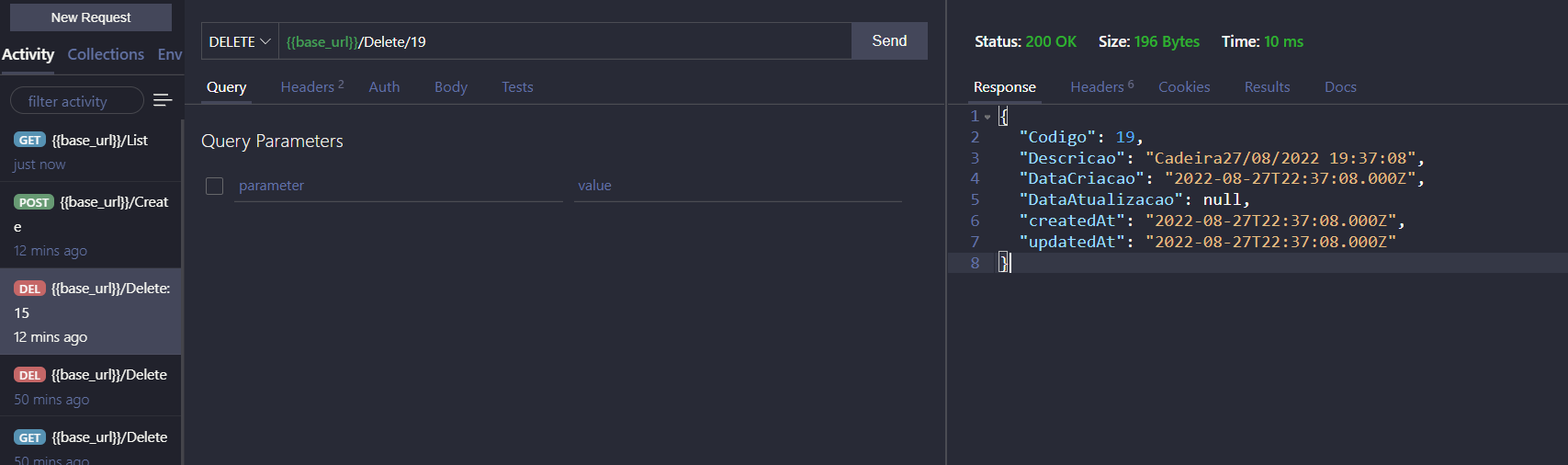Open the DEL Delete entry from 50 mins ago
This screenshot has height=465, width=1568.
pyautogui.click(x=91, y=386)
